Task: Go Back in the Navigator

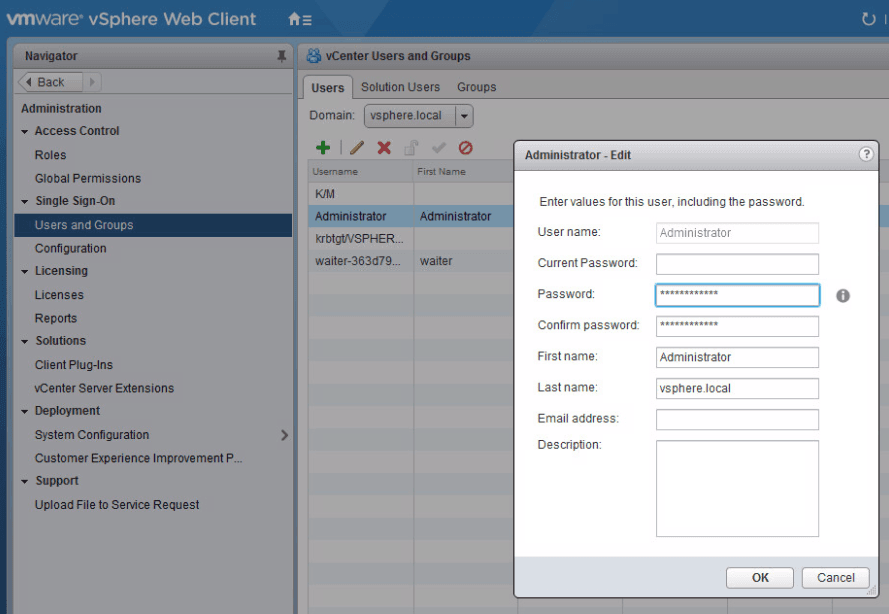Action: tap(50, 82)
